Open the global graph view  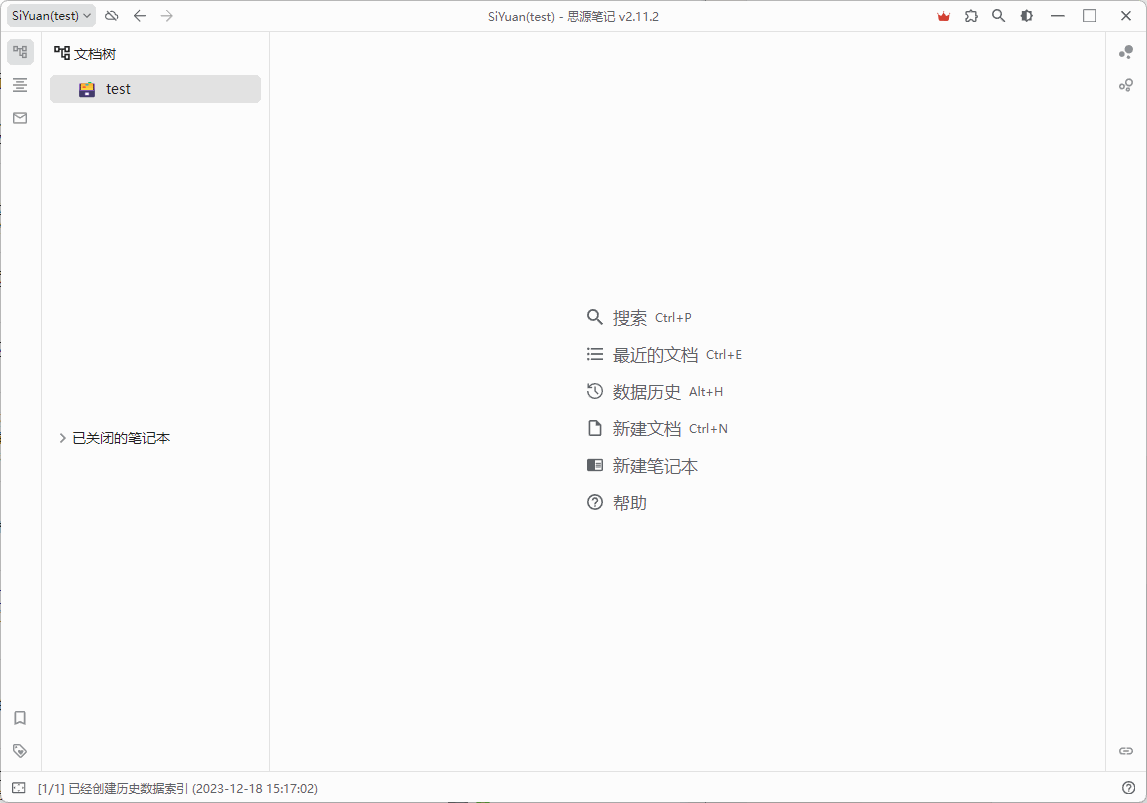[1126, 52]
